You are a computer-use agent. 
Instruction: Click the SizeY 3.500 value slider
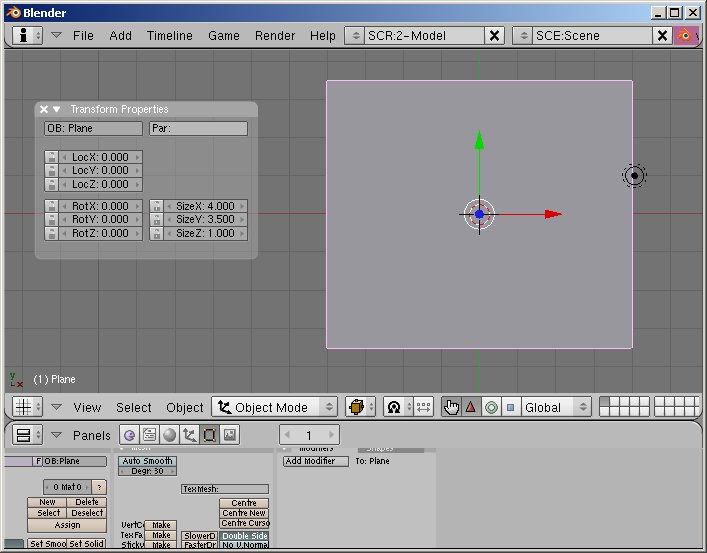point(205,220)
